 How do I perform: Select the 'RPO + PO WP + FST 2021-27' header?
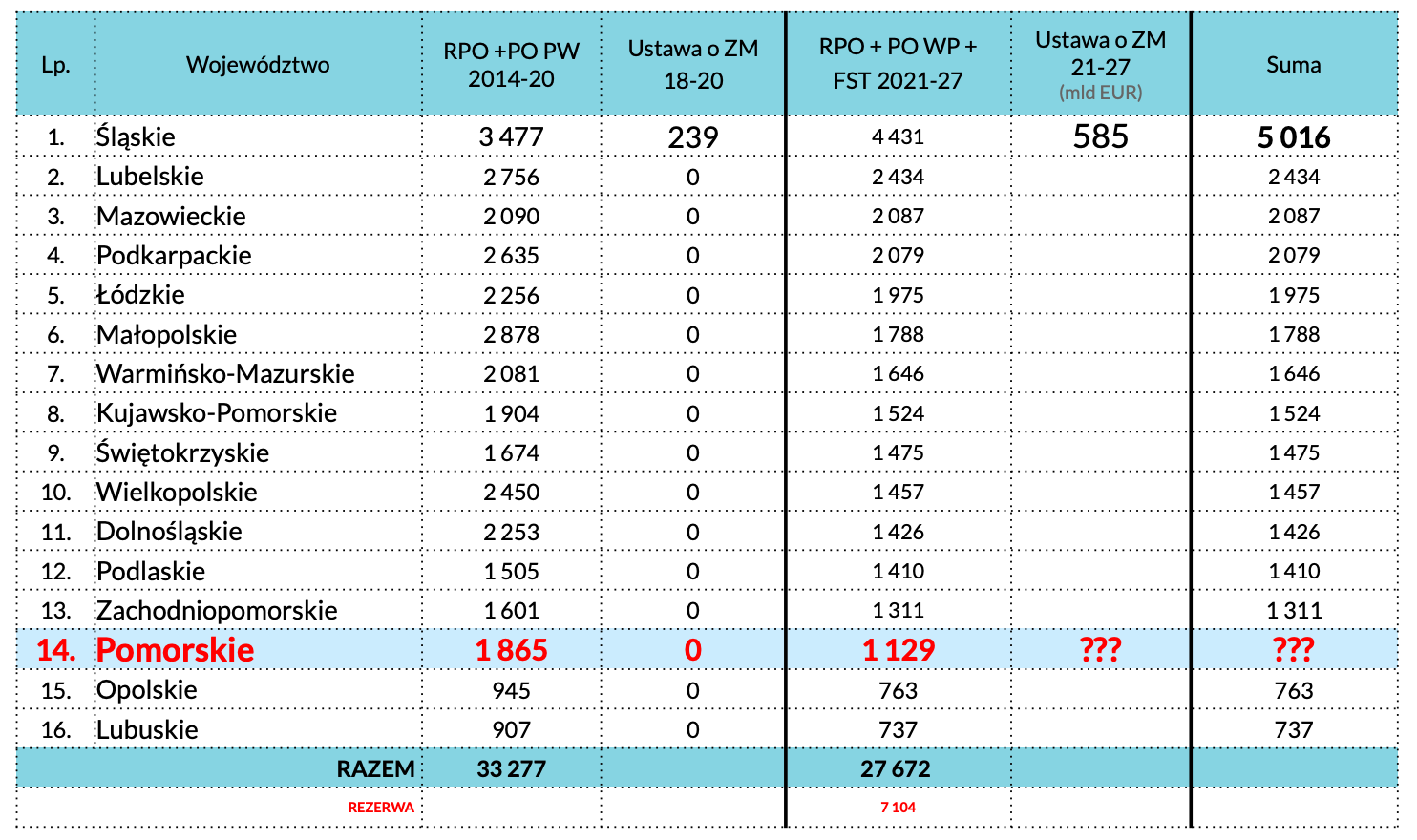898,64
